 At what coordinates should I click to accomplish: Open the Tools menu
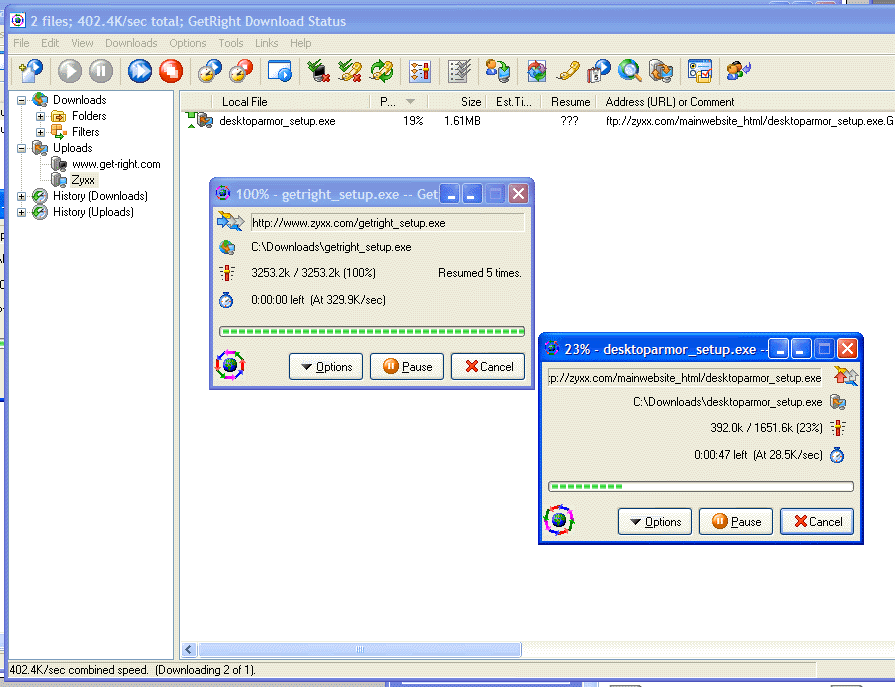pos(231,43)
